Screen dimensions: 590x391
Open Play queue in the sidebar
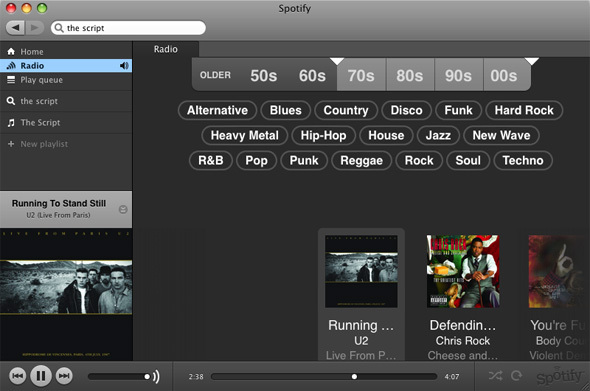(66, 80)
